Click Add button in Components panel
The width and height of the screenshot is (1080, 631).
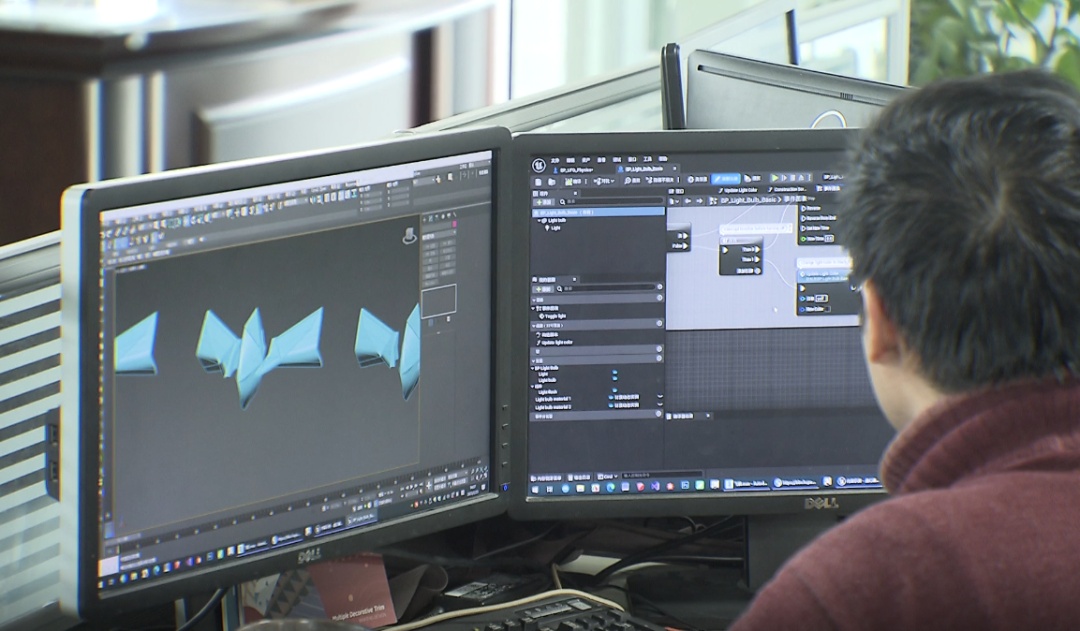[543, 202]
